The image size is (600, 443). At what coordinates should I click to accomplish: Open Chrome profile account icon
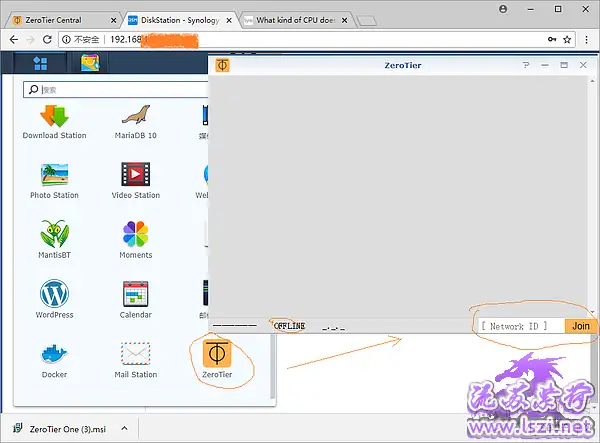503,9
